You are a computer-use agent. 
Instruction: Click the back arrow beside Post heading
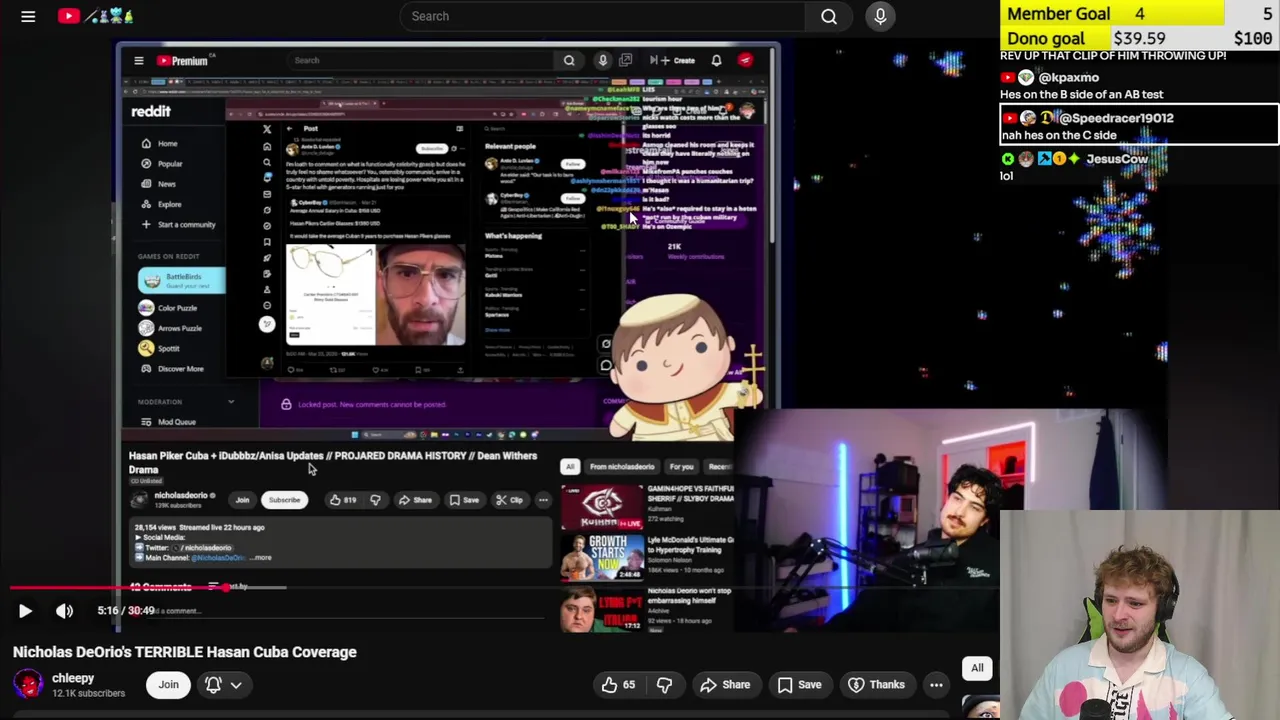291,128
